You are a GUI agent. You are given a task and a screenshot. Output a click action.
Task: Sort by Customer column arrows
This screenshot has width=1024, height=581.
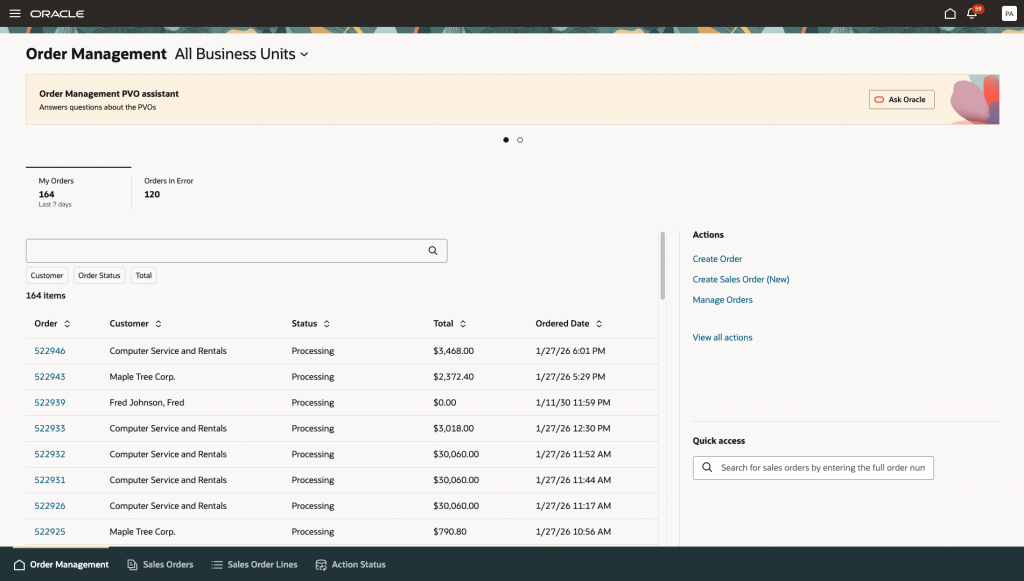click(x=159, y=324)
